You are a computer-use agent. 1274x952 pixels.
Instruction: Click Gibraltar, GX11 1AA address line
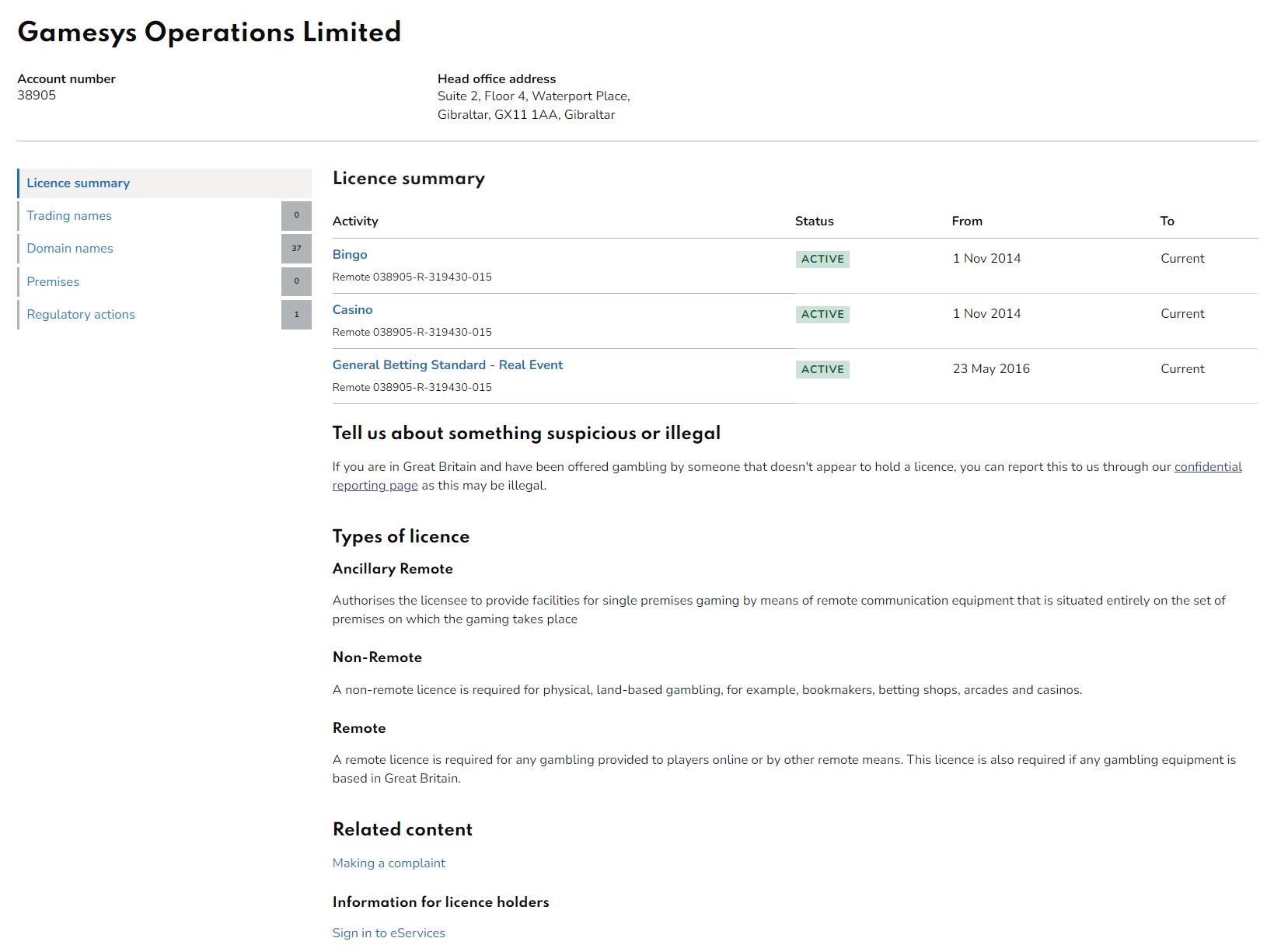tap(526, 115)
